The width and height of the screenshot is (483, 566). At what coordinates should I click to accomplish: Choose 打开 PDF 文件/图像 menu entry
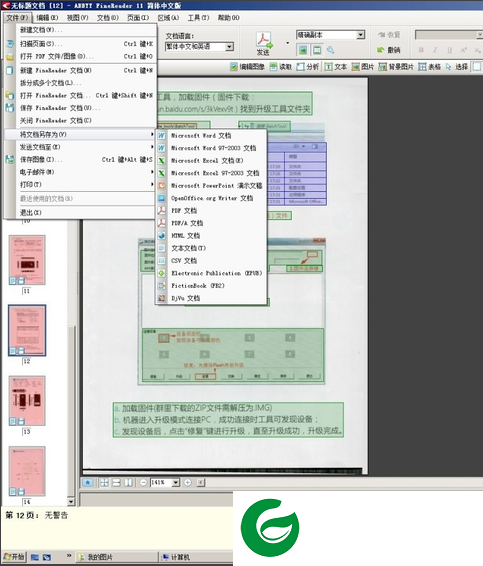click(81, 56)
